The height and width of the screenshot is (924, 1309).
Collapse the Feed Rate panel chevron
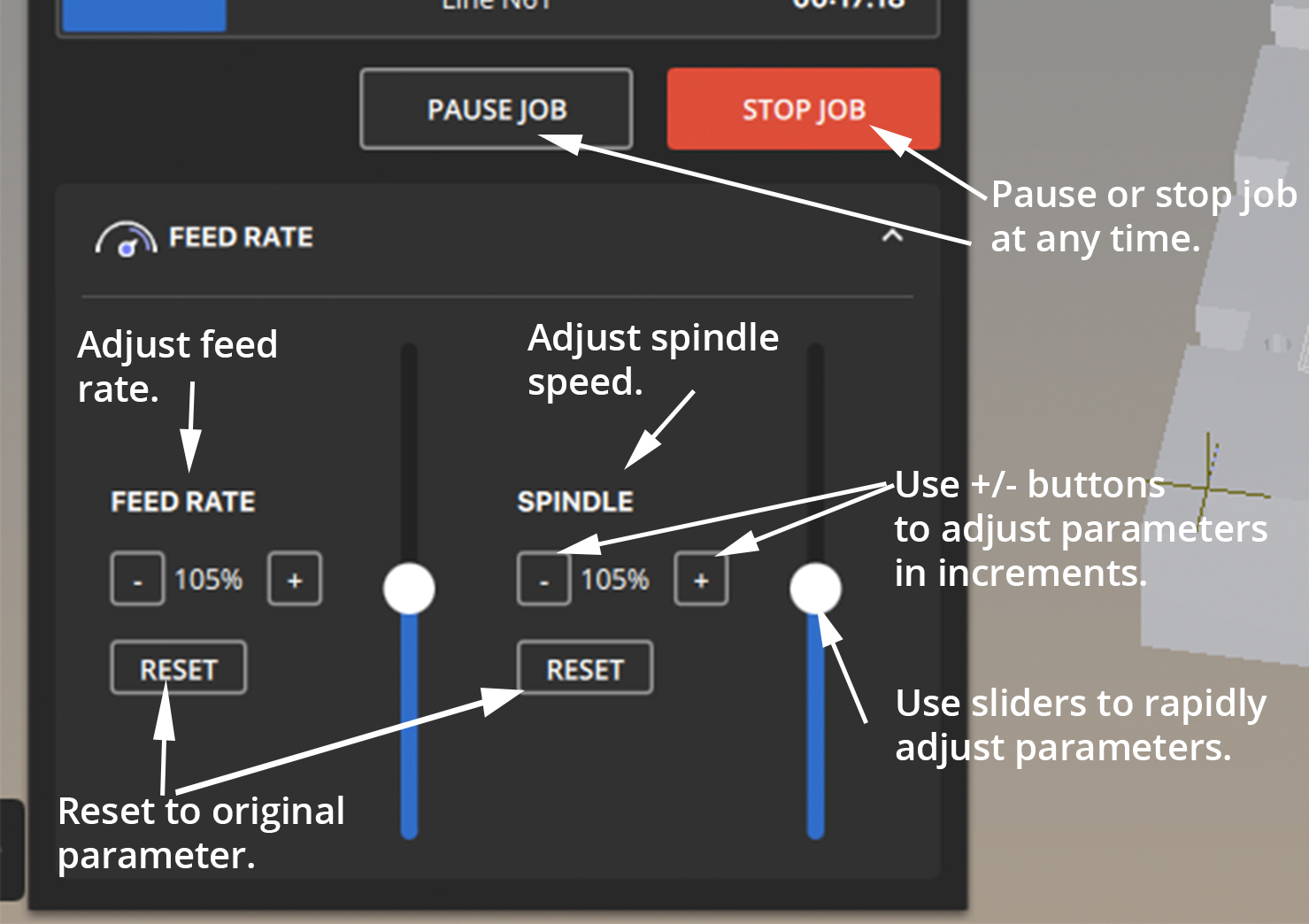[x=892, y=236]
